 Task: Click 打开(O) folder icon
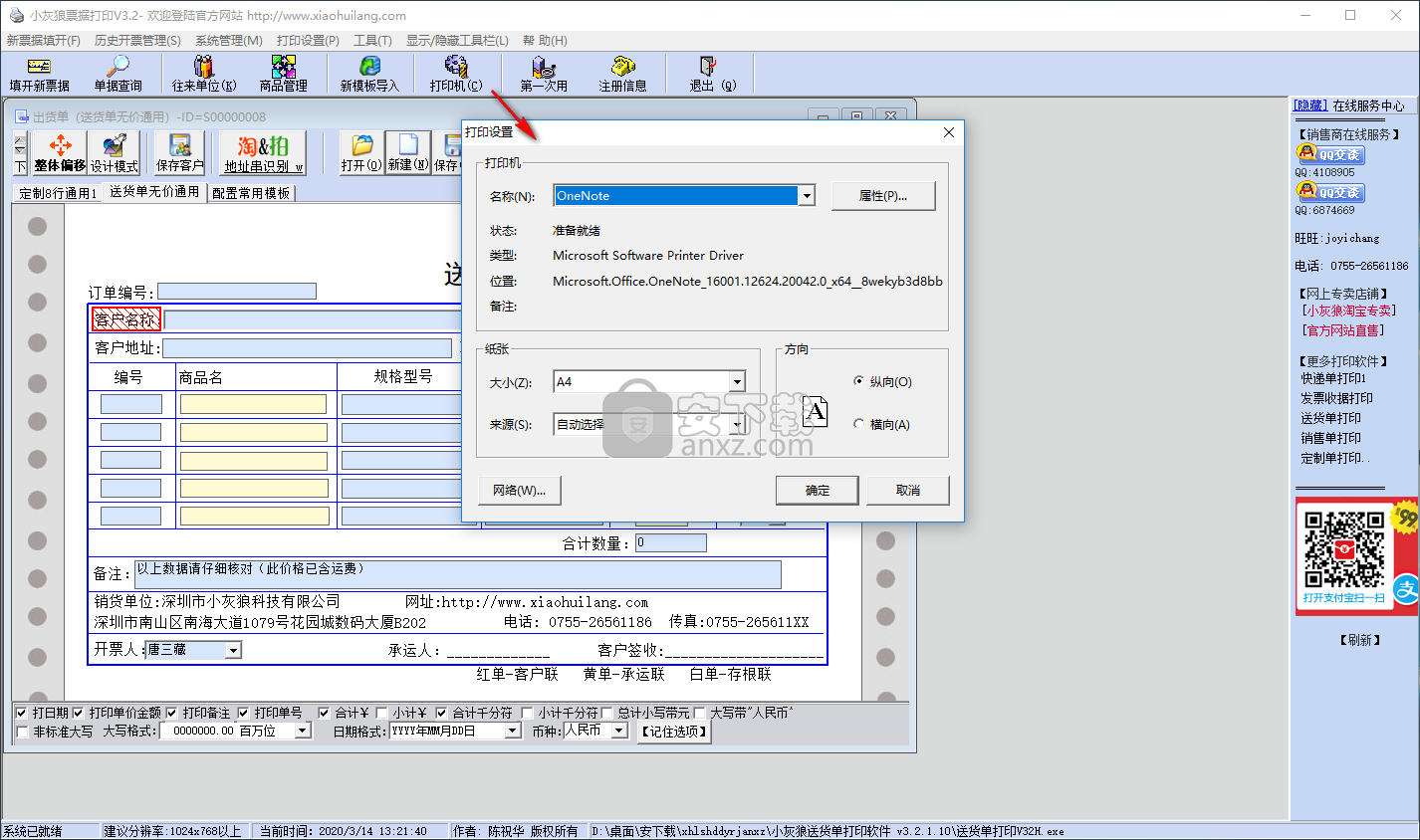(x=361, y=153)
